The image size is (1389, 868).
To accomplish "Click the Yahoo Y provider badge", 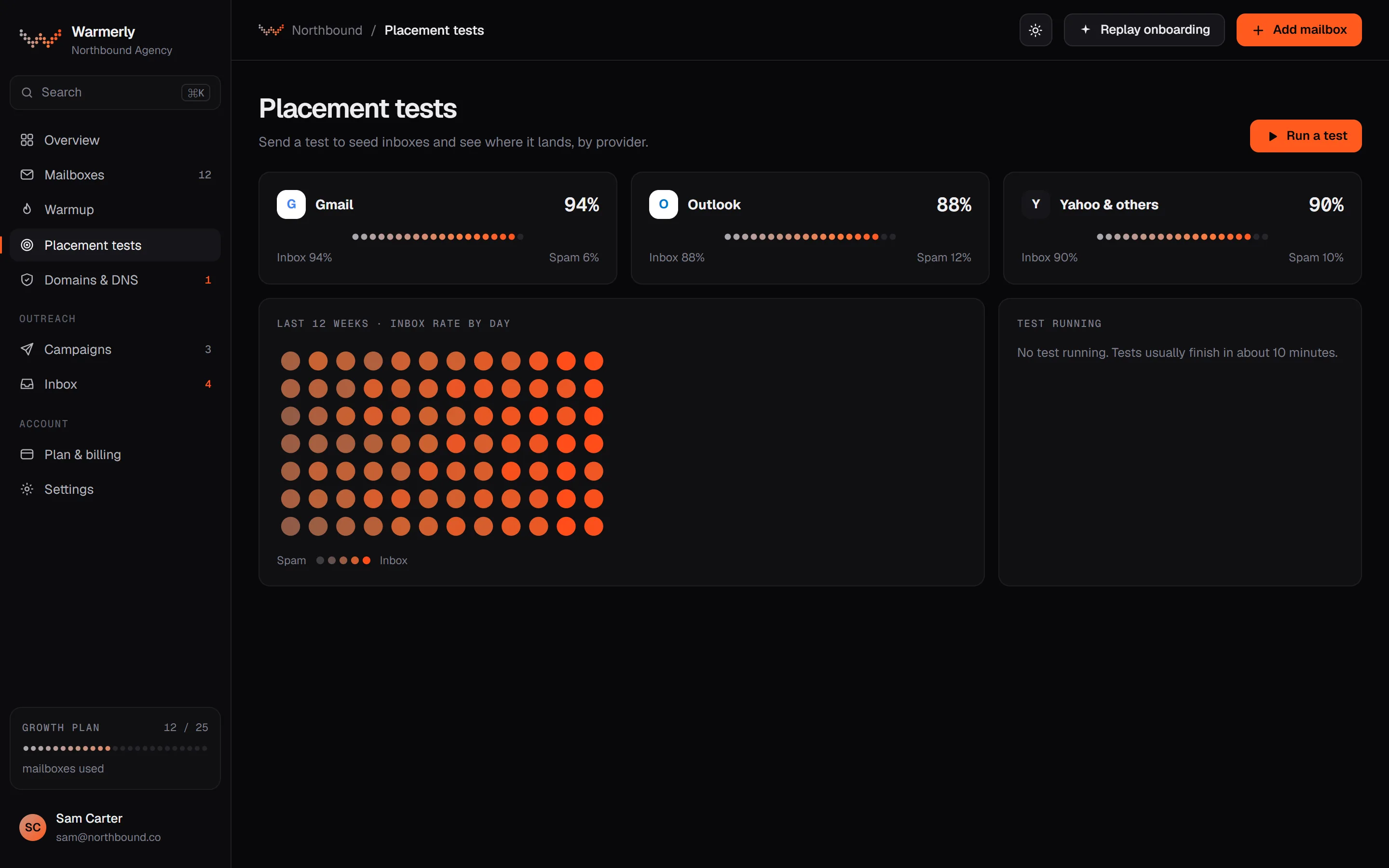I will point(1035,204).
